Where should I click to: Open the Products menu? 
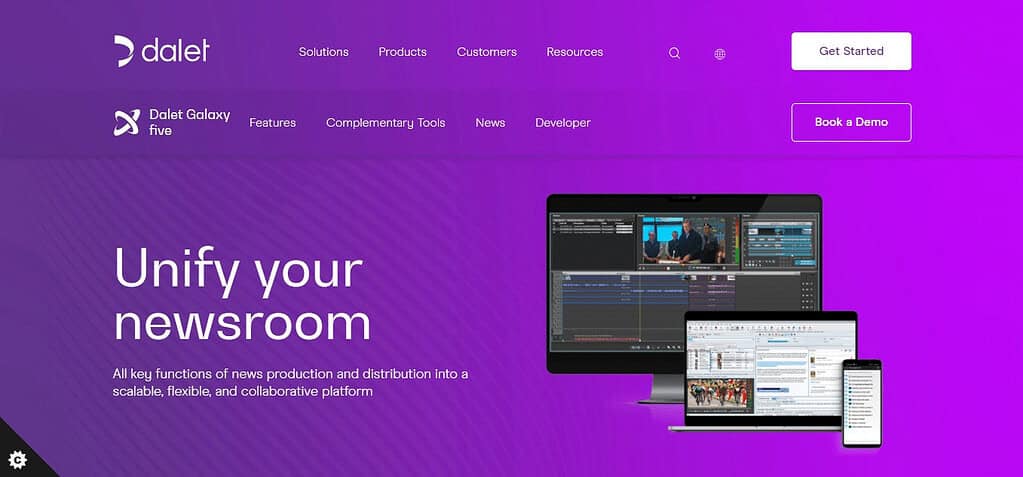403,52
